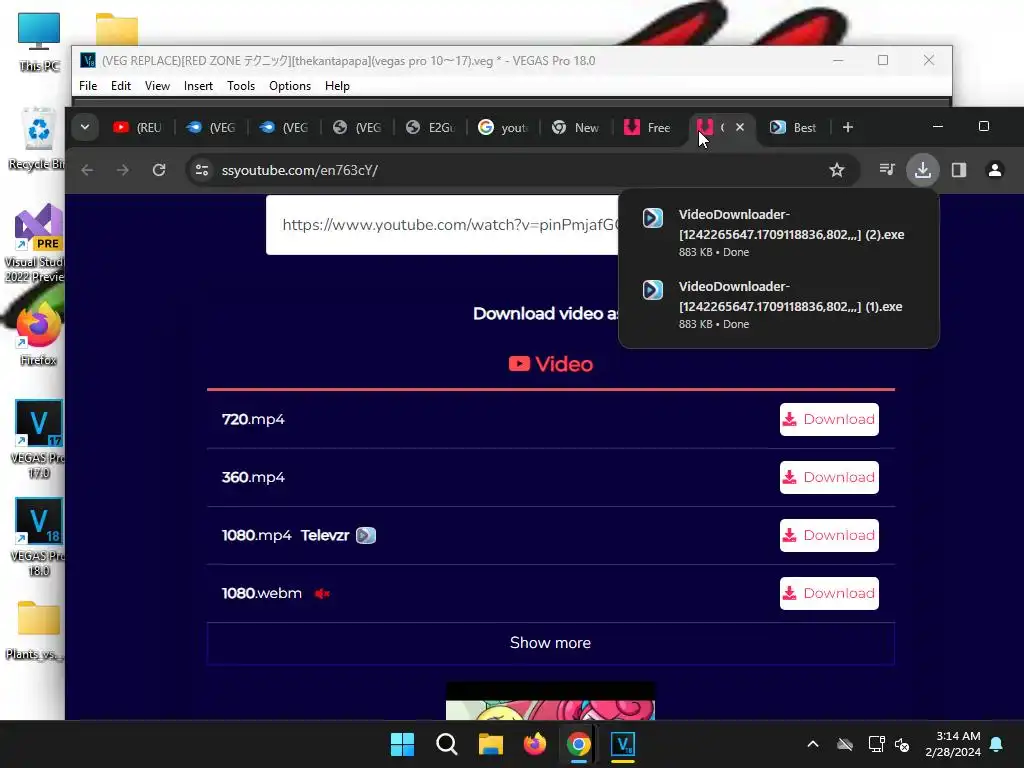View site information icon in address bar
This screenshot has height=768, width=1024.
[202, 170]
